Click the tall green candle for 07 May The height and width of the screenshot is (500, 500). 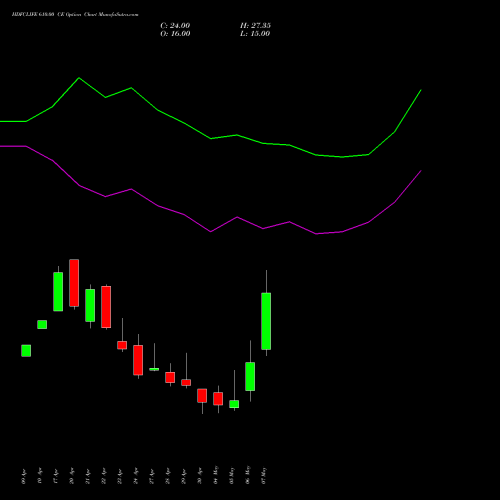tap(266, 321)
